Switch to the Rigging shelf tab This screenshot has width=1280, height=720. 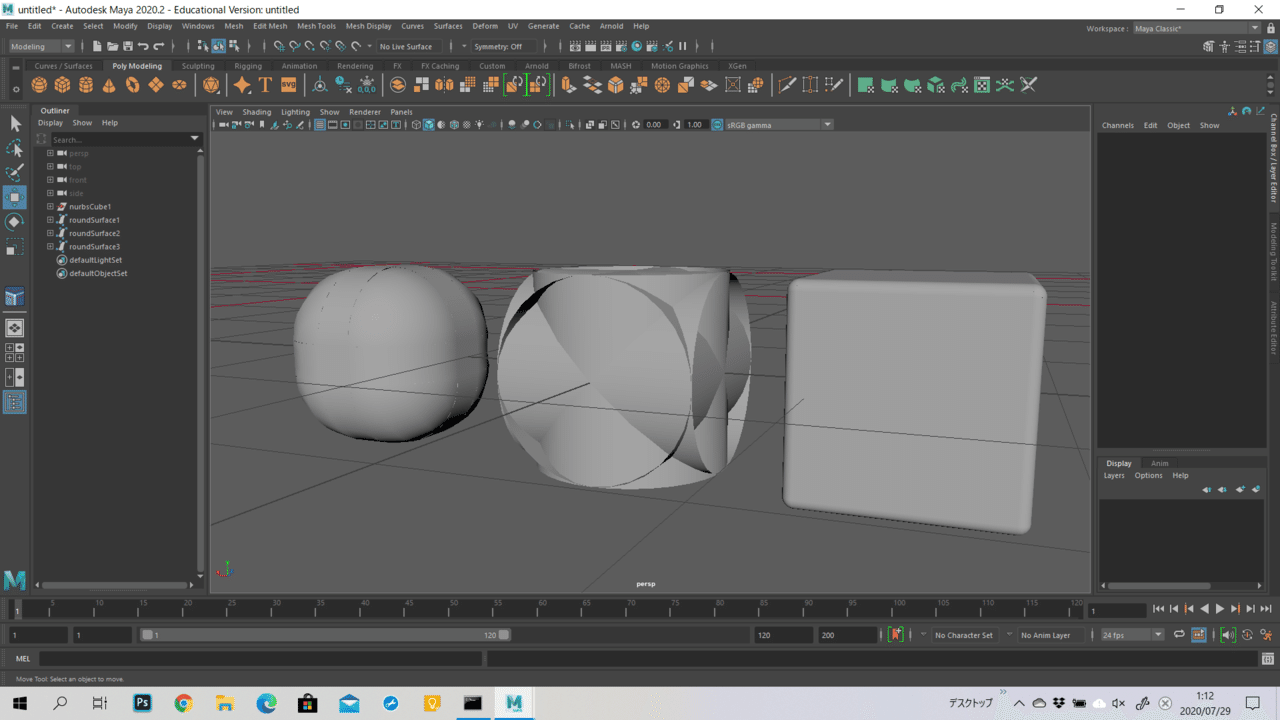tap(248, 66)
